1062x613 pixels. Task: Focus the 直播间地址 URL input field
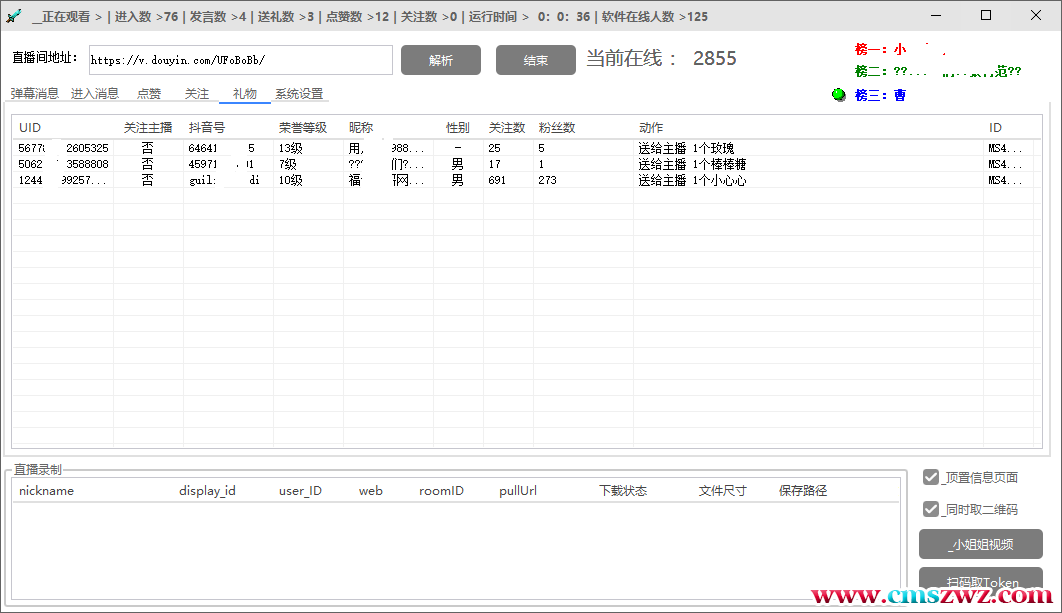tap(240, 60)
